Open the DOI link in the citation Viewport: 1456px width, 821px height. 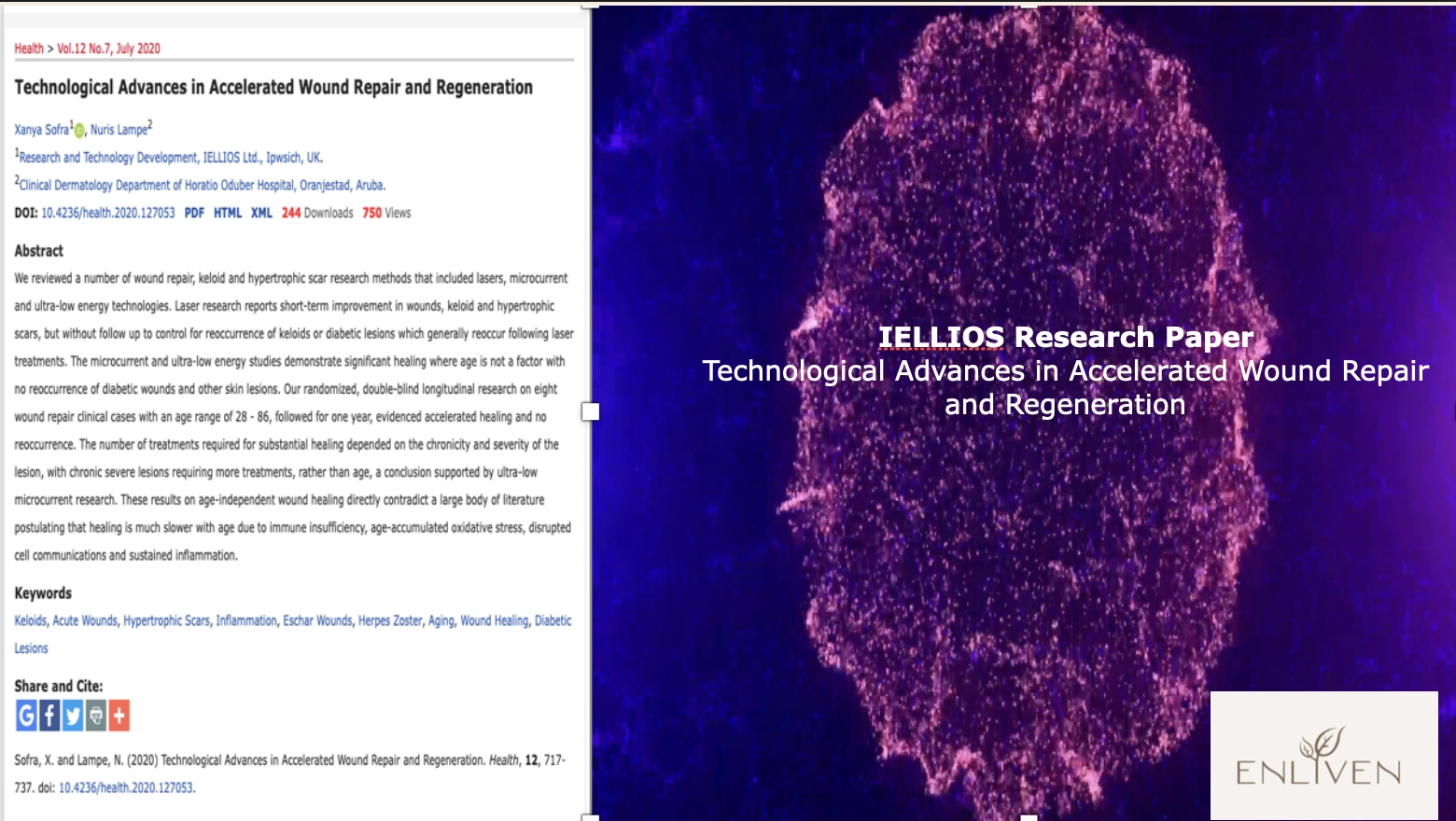tap(126, 787)
